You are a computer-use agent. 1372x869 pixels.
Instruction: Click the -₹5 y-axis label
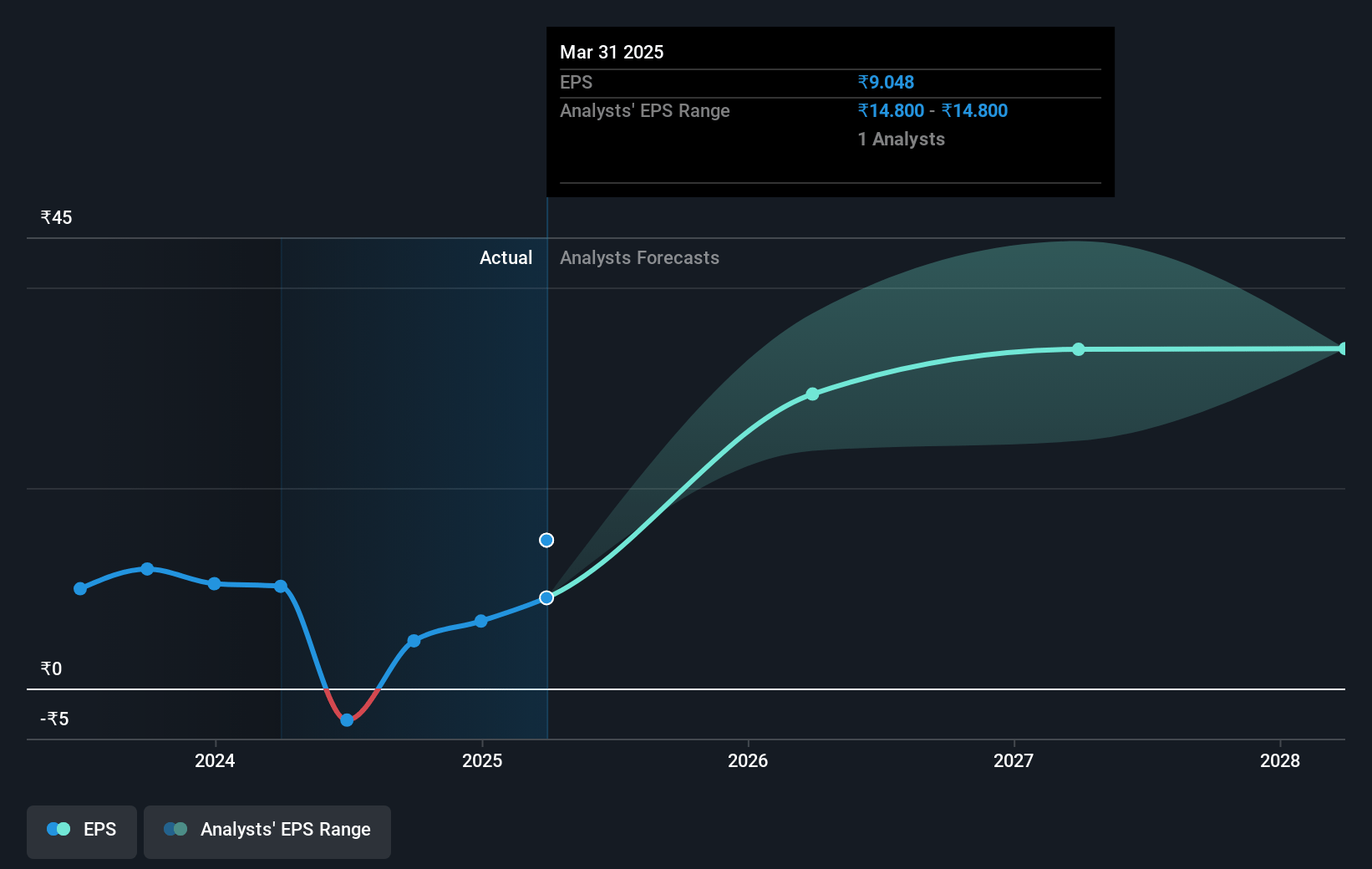[x=54, y=719]
